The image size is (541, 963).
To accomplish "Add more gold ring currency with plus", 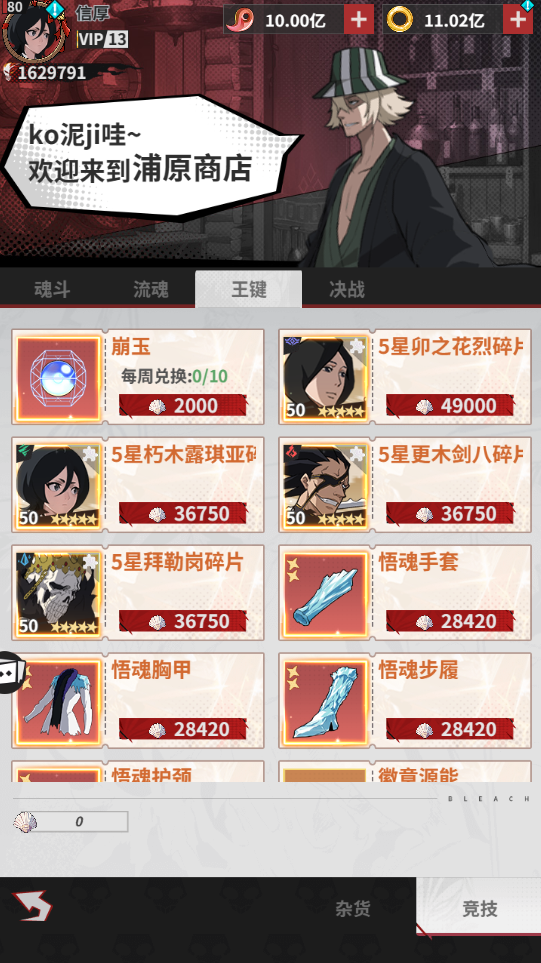I will click(518, 20).
